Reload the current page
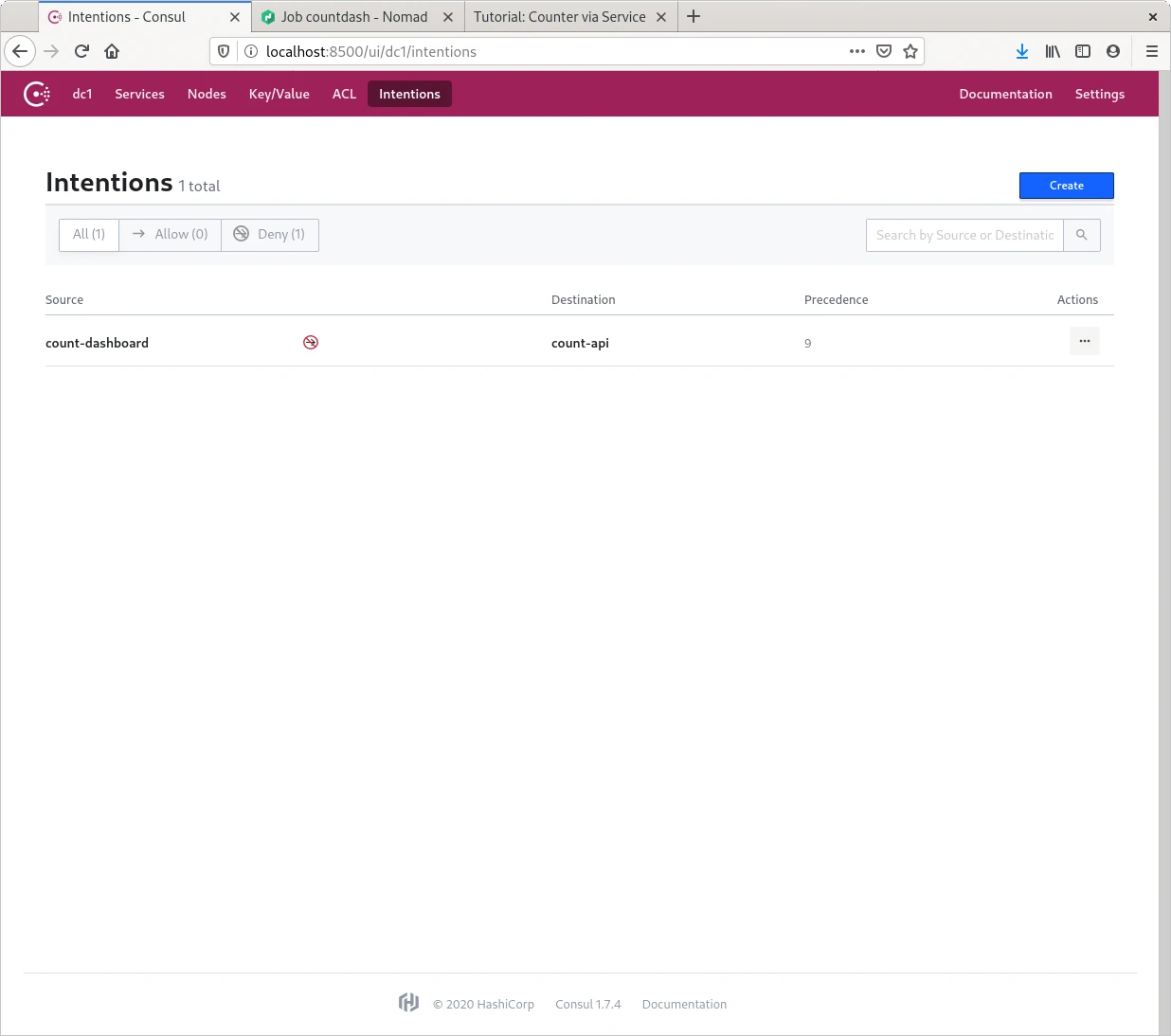The image size is (1171, 1036). pos(81,51)
